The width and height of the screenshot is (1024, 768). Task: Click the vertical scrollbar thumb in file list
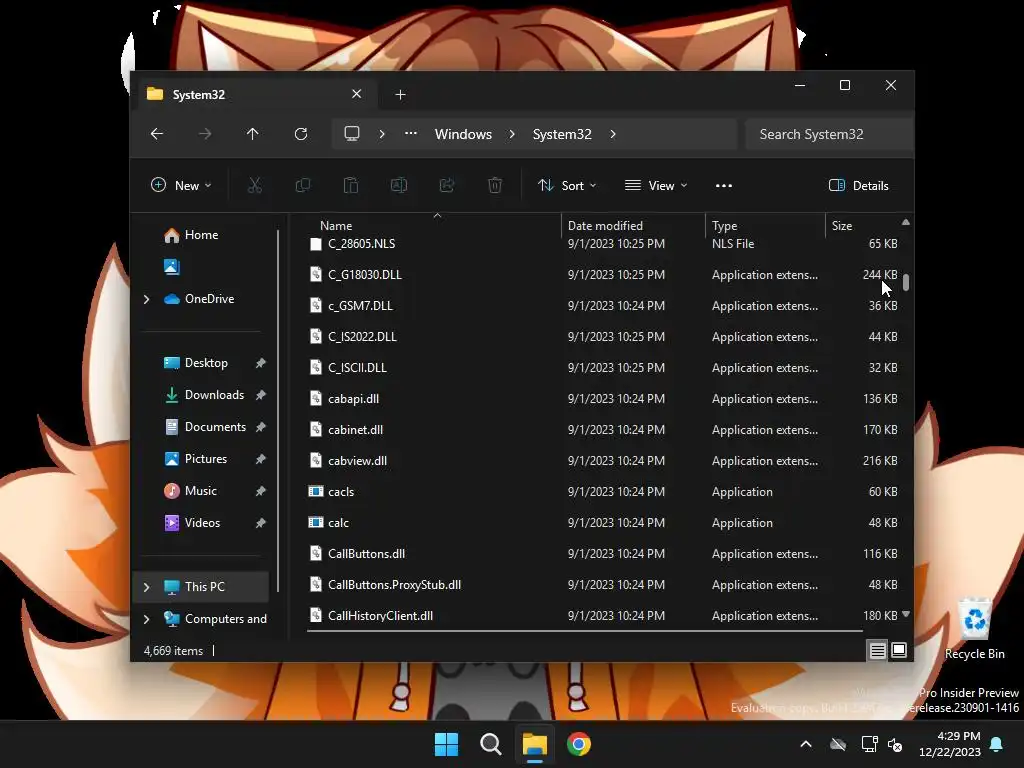tap(906, 282)
